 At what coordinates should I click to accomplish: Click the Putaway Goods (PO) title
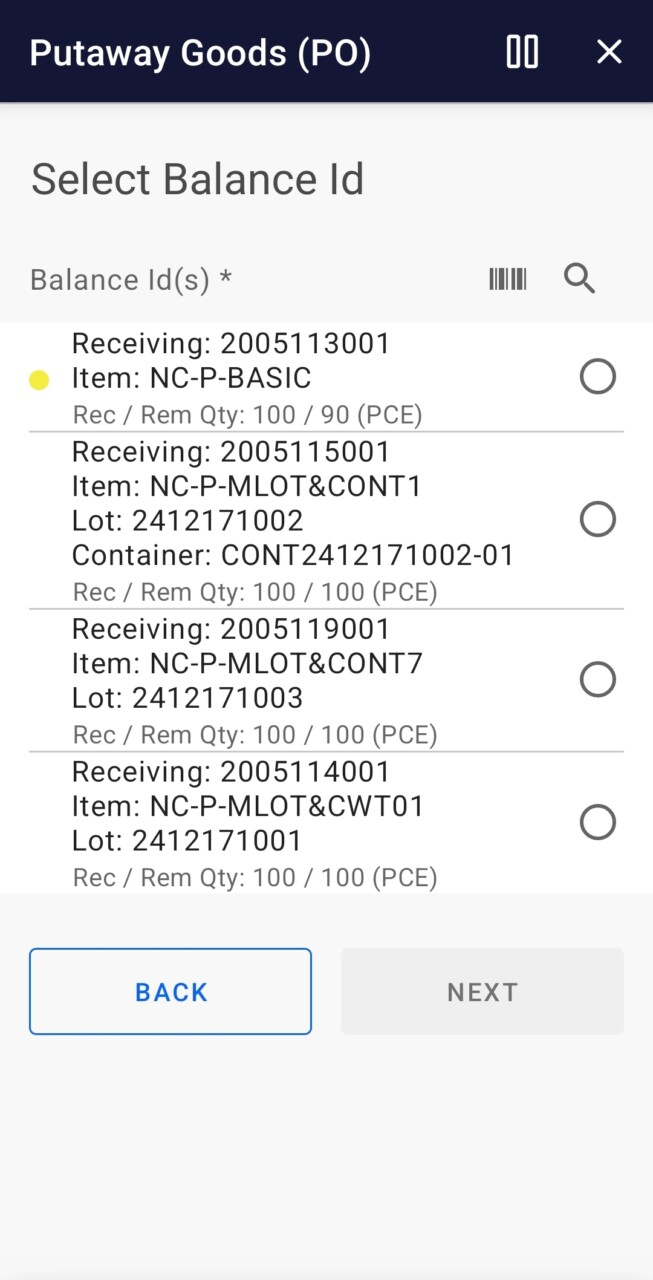pyautogui.click(x=200, y=53)
